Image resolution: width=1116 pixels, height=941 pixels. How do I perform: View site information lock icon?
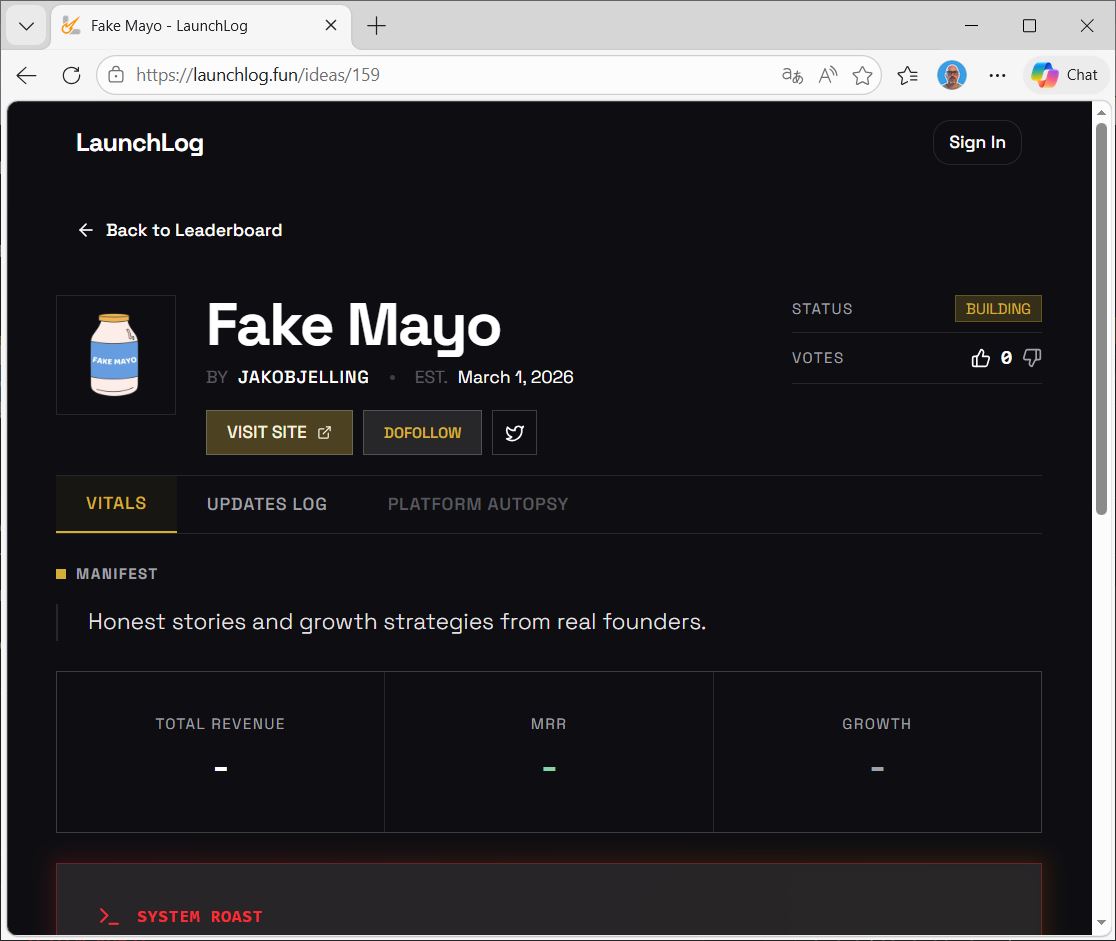(x=116, y=75)
